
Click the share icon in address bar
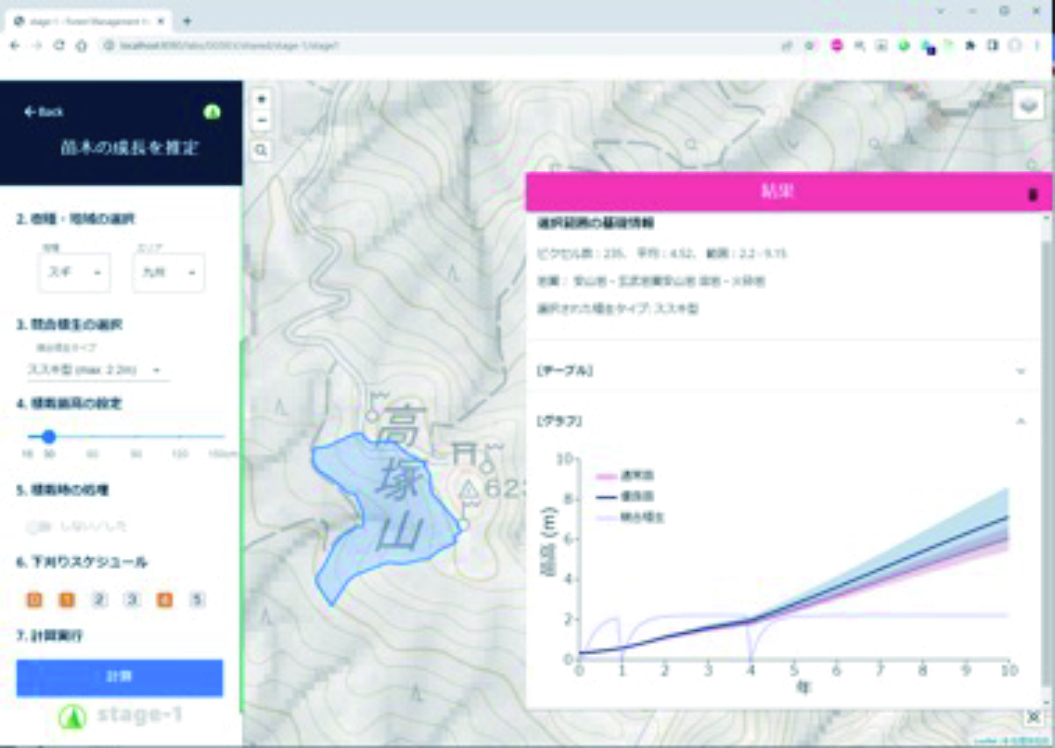coord(787,46)
